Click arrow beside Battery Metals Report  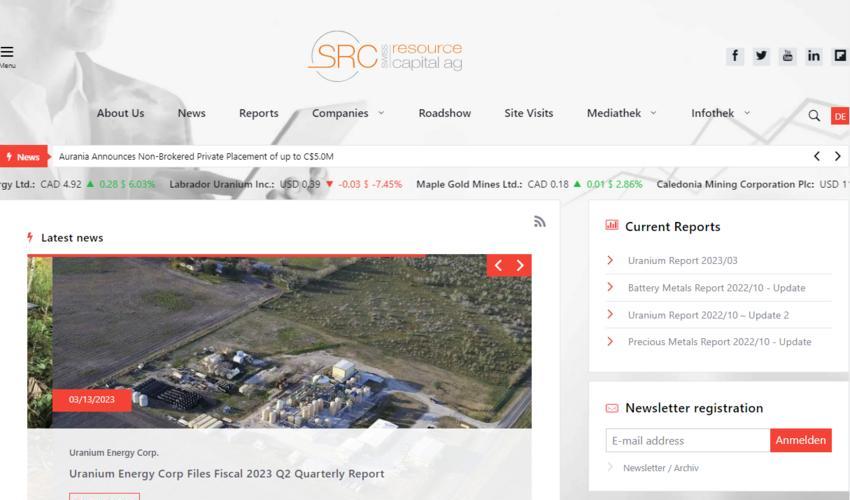(x=610, y=287)
